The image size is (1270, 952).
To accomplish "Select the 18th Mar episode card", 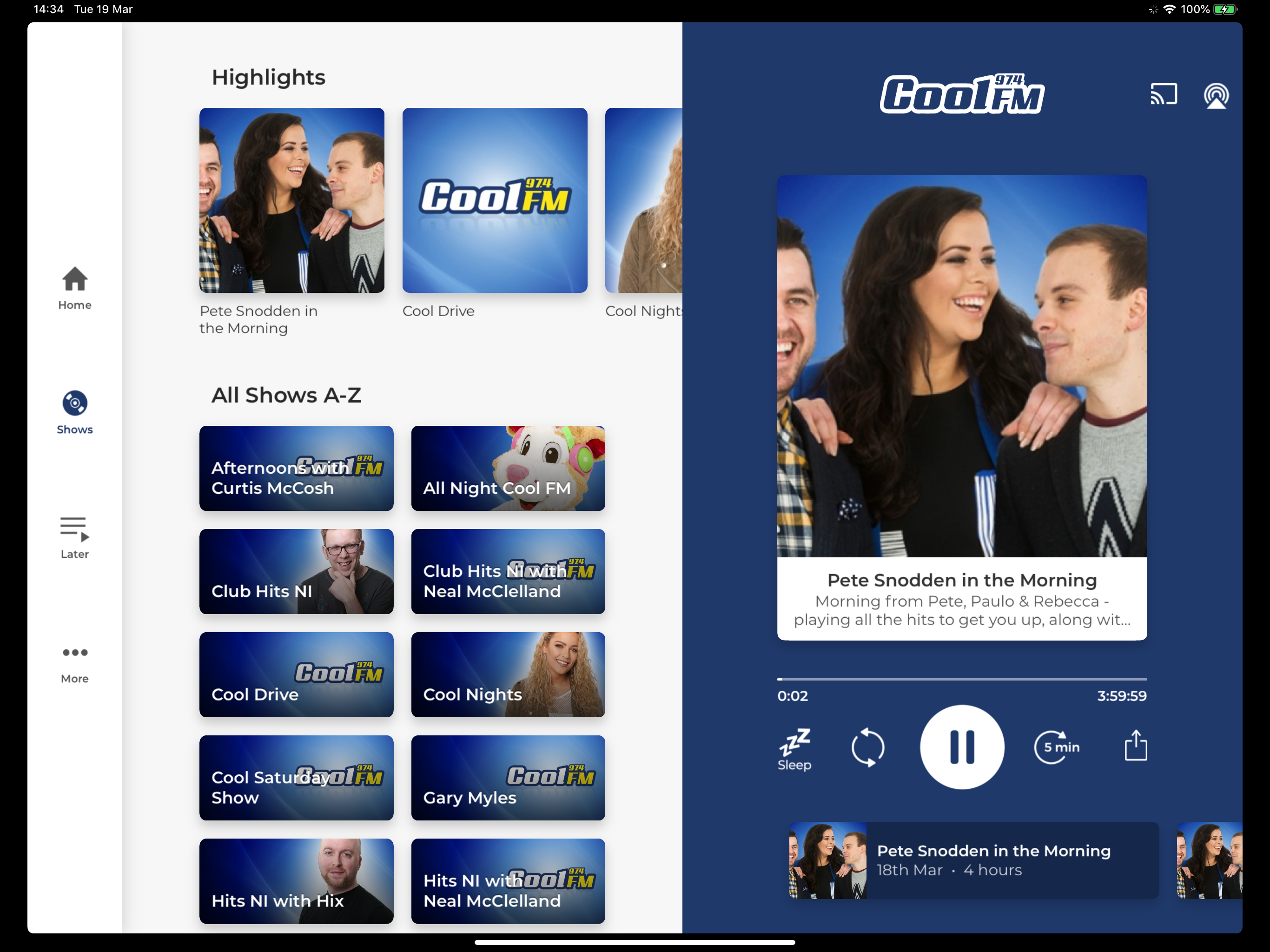I will pyautogui.click(x=974, y=860).
